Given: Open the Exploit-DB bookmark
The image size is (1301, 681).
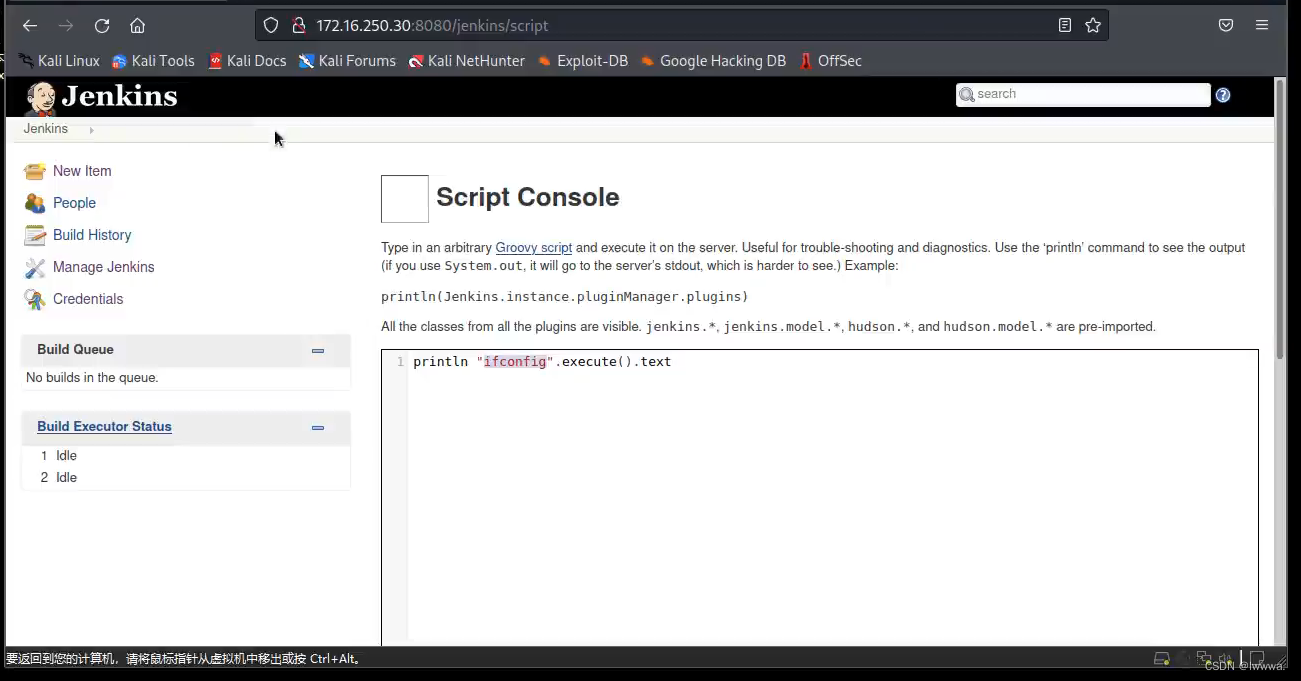Looking at the screenshot, I should click(583, 61).
